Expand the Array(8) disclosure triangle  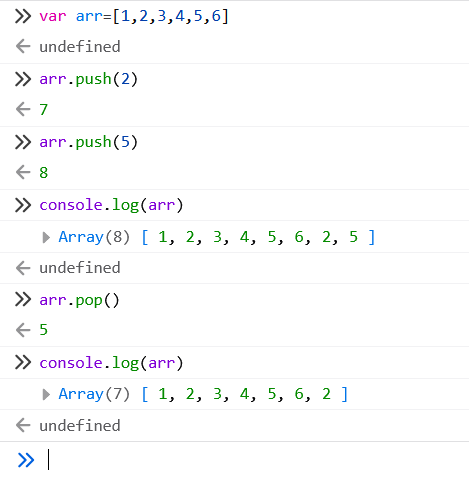[x=46, y=237]
